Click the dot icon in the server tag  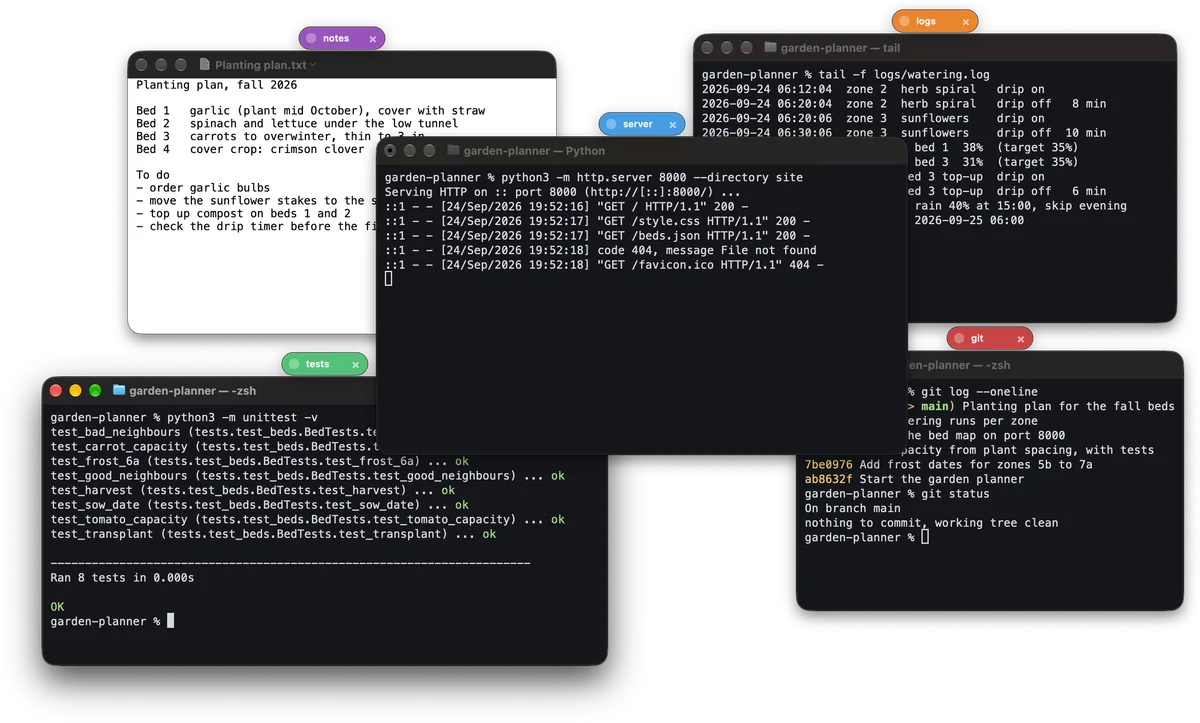pos(611,125)
